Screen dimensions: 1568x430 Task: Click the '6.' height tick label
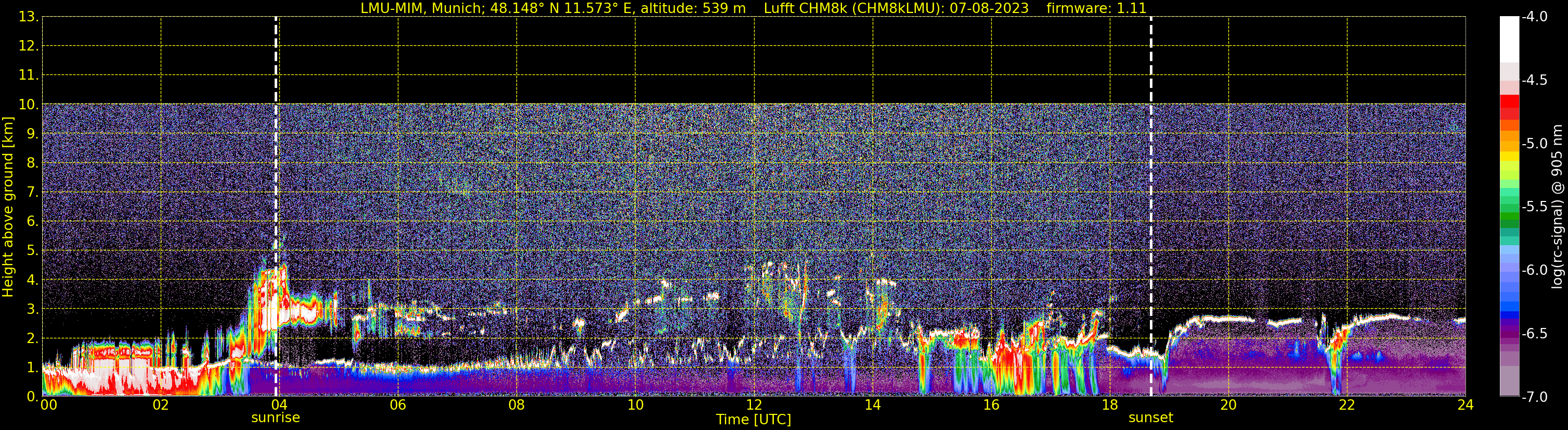pos(33,221)
